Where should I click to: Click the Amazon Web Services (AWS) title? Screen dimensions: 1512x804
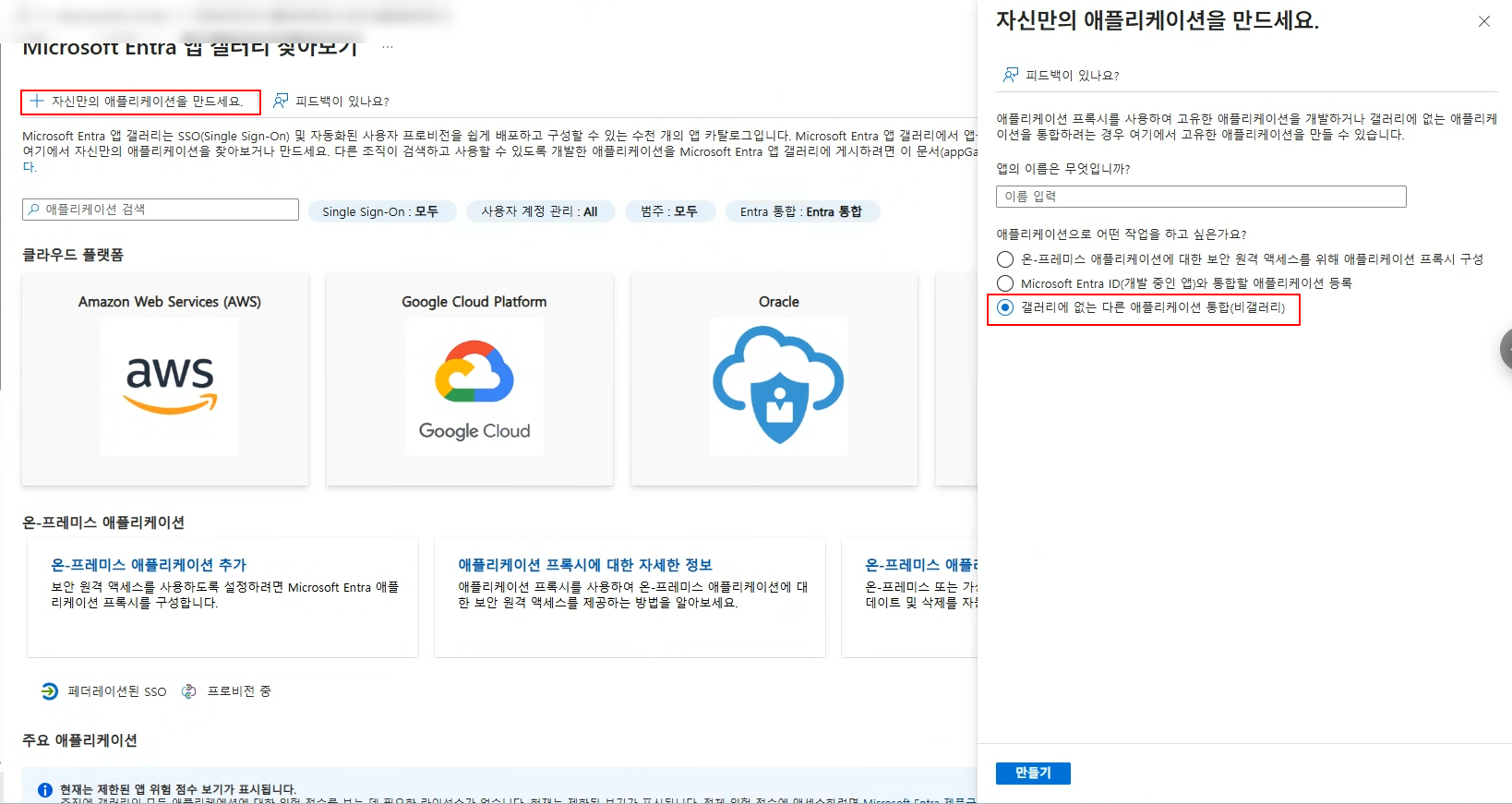coord(170,302)
